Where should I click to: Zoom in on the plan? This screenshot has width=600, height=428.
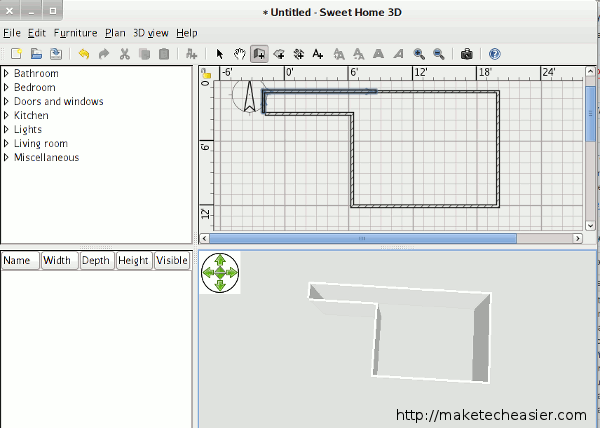(419, 54)
